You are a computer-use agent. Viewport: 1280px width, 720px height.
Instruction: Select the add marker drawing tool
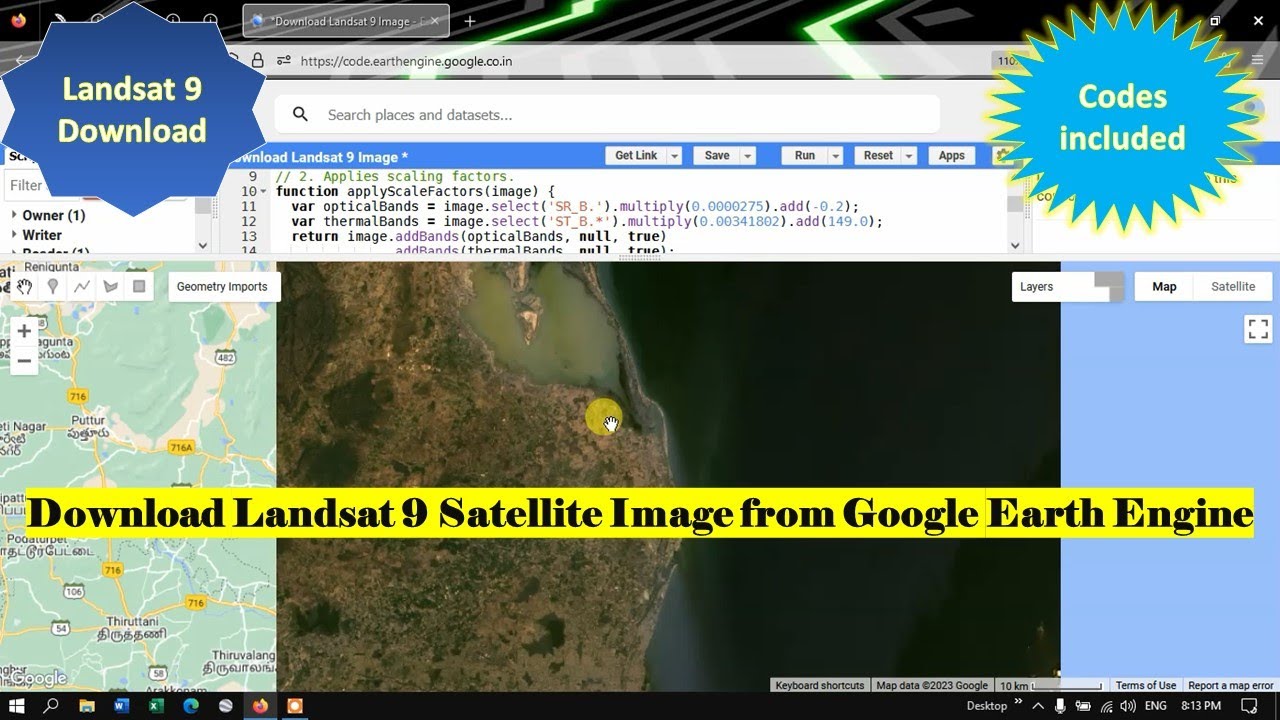[53, 287]
